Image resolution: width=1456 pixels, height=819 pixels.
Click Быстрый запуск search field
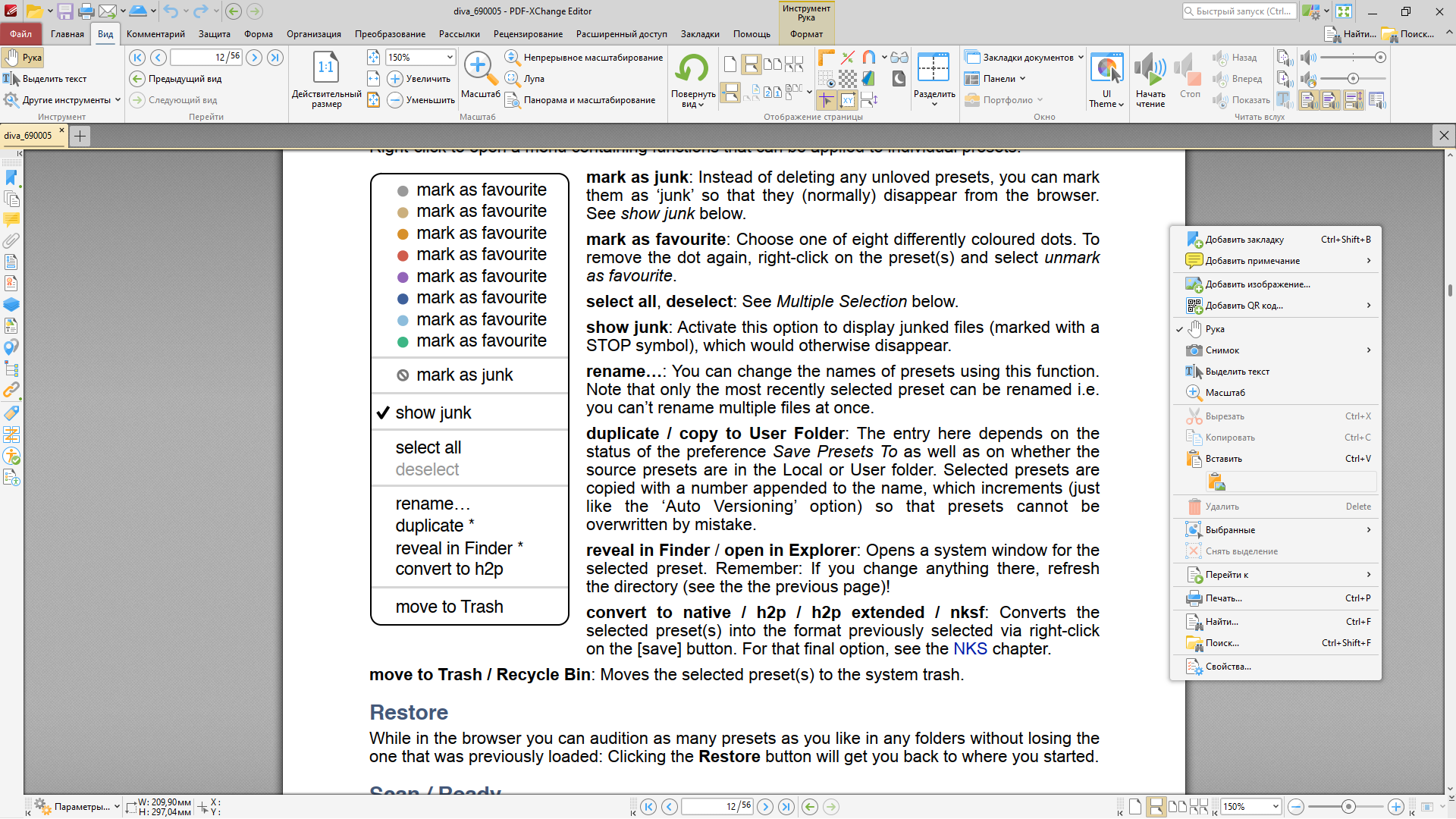pyautogui.click(x=1239, y=11)
